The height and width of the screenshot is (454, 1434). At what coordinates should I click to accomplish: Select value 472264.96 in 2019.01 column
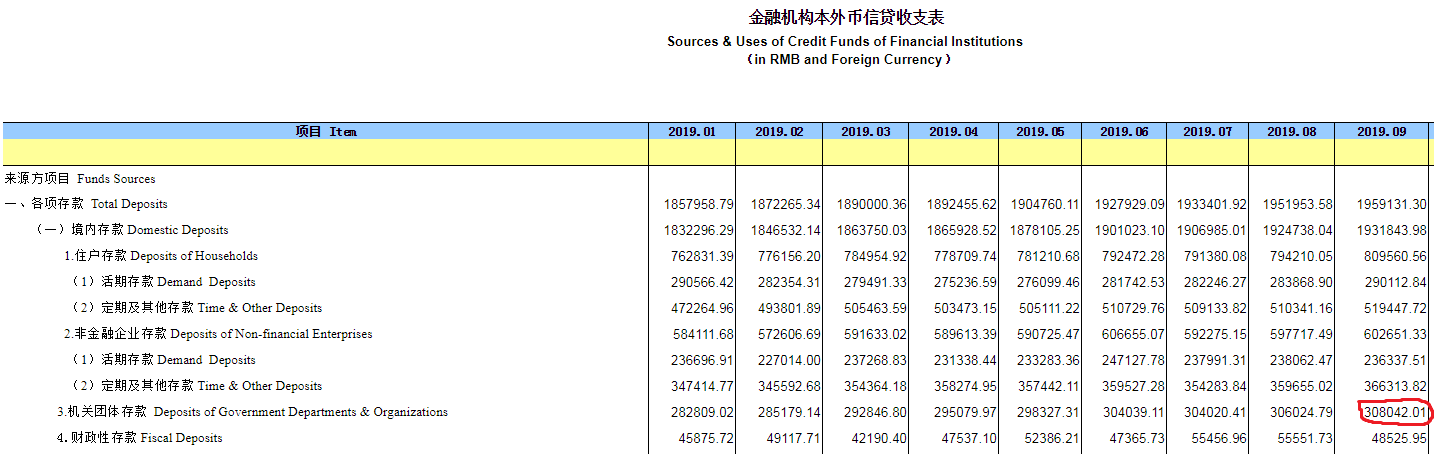(702, 308)
